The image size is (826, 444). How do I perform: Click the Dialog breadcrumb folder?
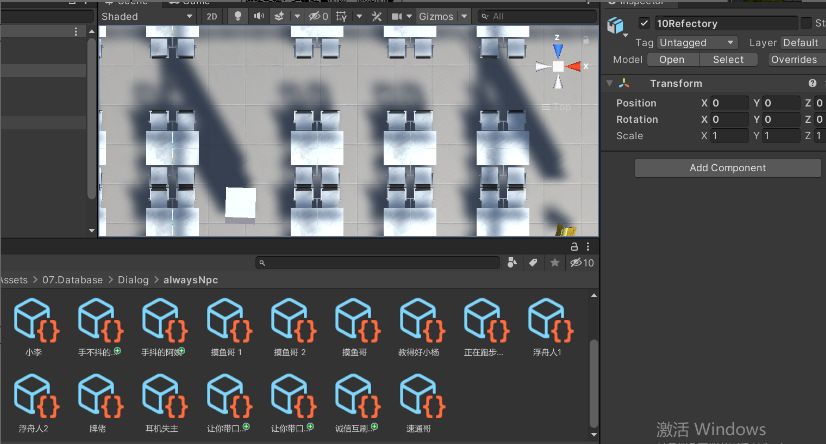(132, 280)
